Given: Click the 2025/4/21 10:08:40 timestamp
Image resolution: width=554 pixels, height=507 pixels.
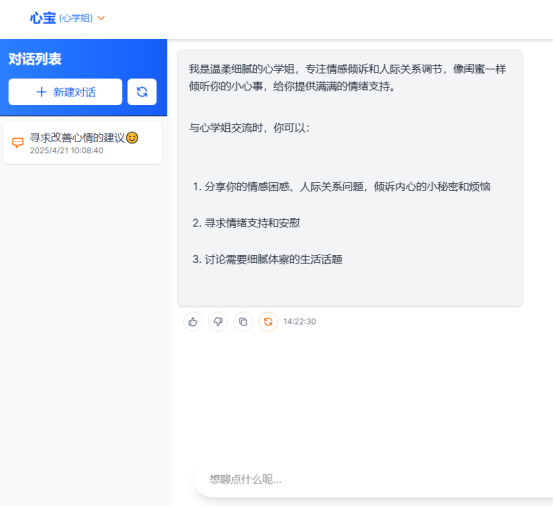Looking at the screenshot, I should [x=66, y=151].
